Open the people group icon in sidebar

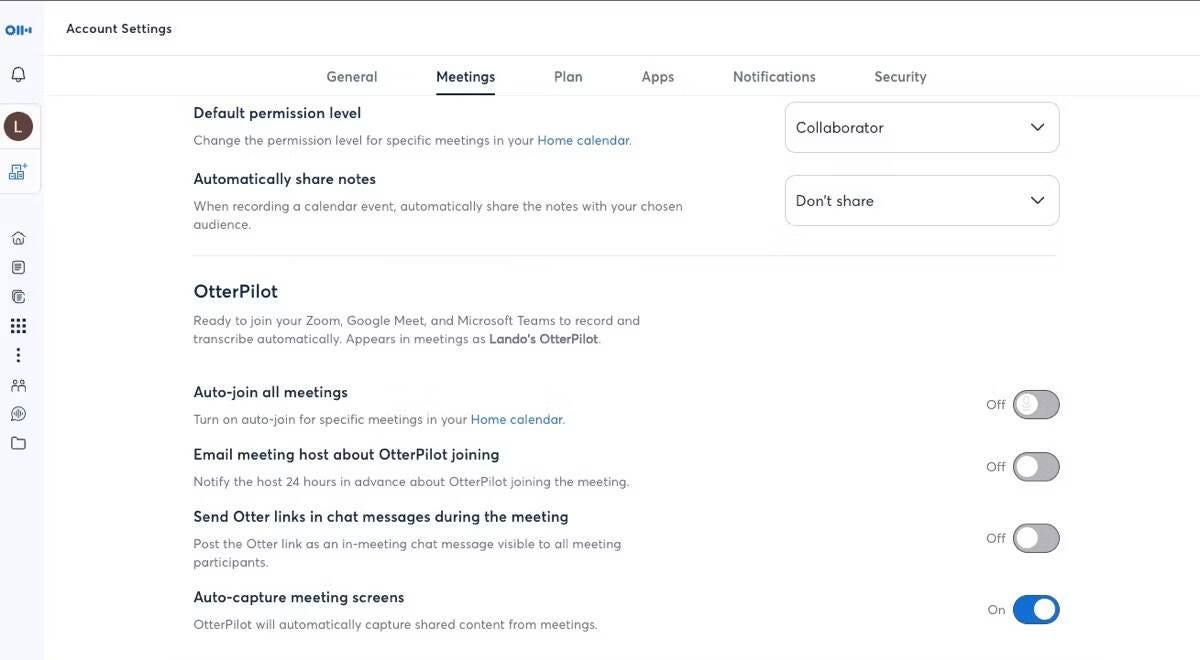point(18,385)
